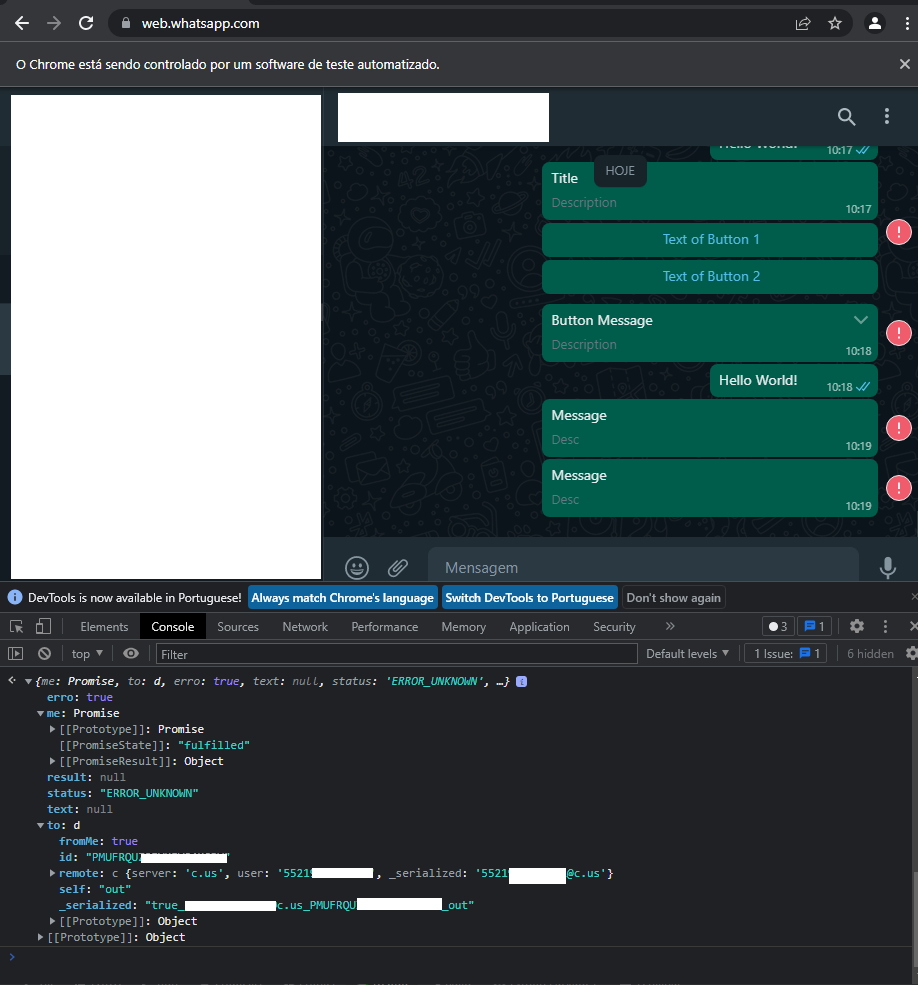Click the console prompt line
919x986 pixels.
(459, 957)
